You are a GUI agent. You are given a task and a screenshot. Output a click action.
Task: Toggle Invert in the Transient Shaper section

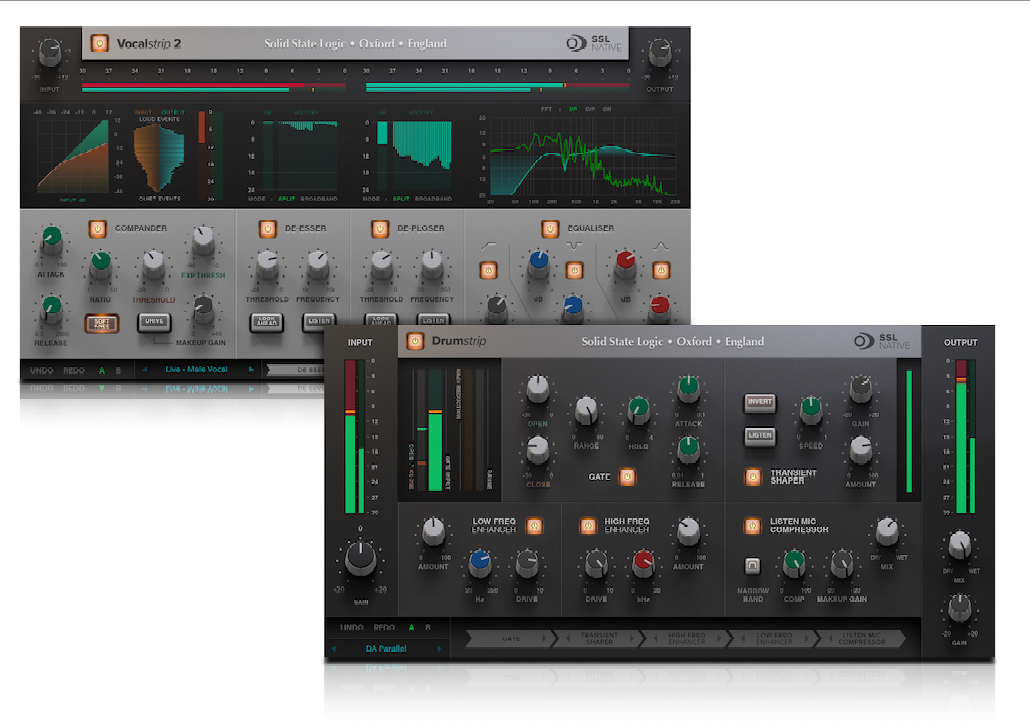coord(759,402)
